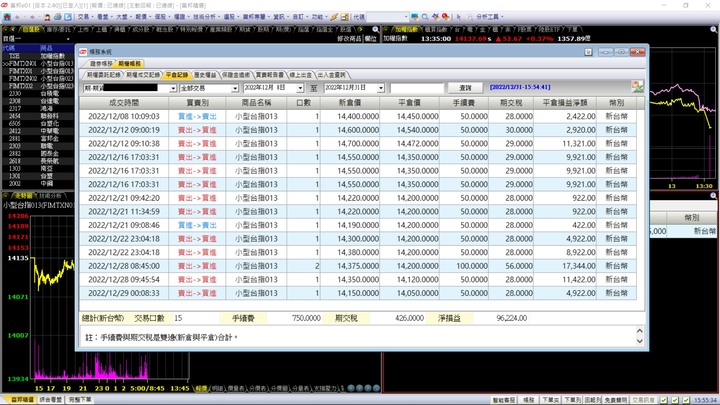720x405 pixels.
Task: Open the 綜合看盤 bottom tab
Action: pos(51,400)
